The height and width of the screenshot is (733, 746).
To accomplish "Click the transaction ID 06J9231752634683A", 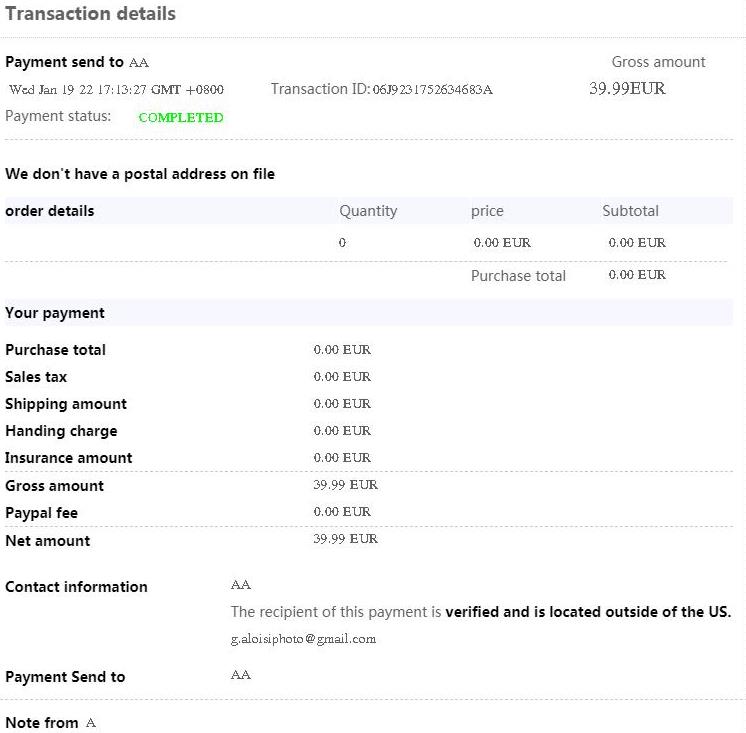I will [x=432, y=90].
